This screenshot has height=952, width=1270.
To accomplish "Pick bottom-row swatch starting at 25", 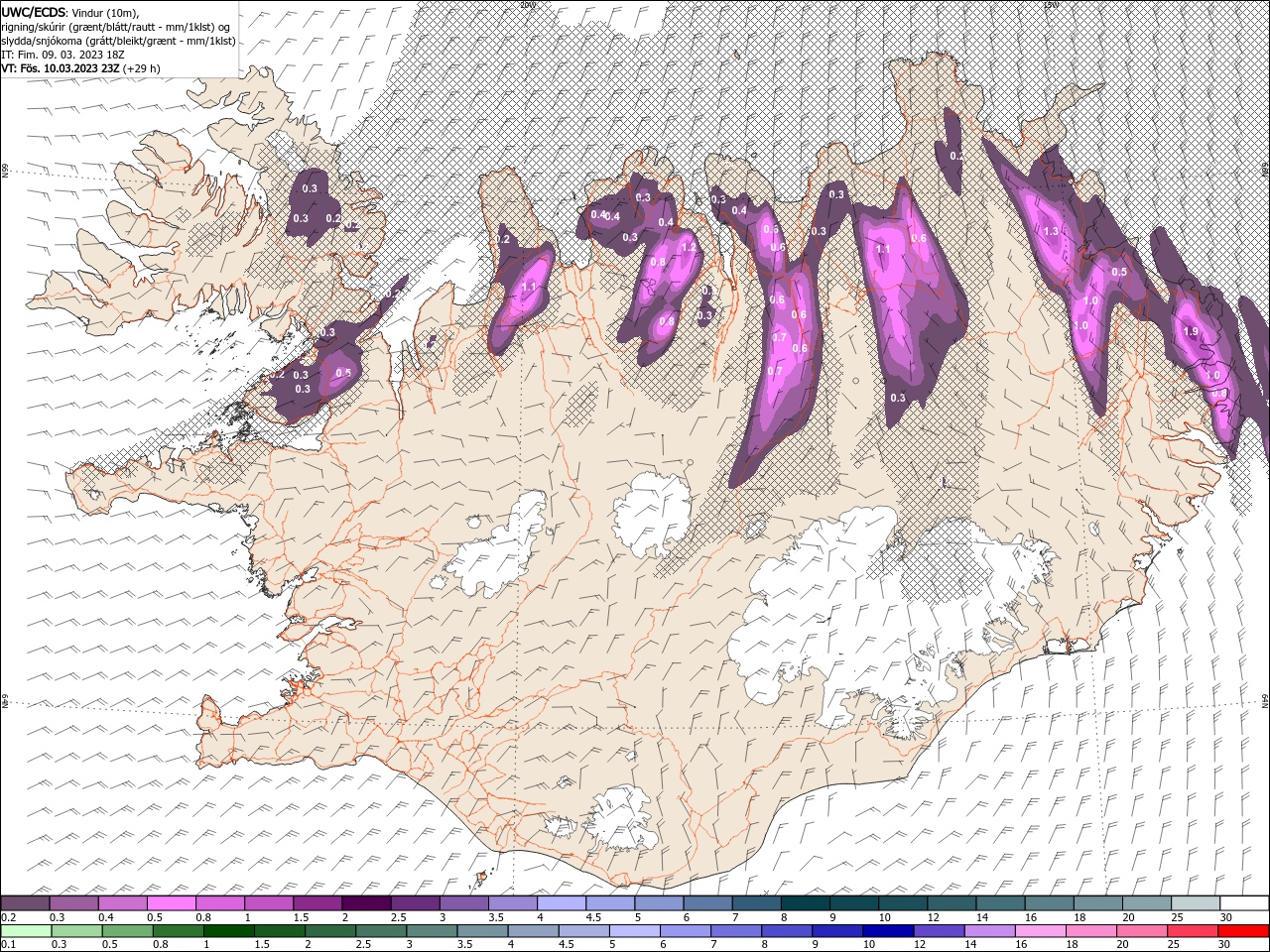I will pos(1193,931).
